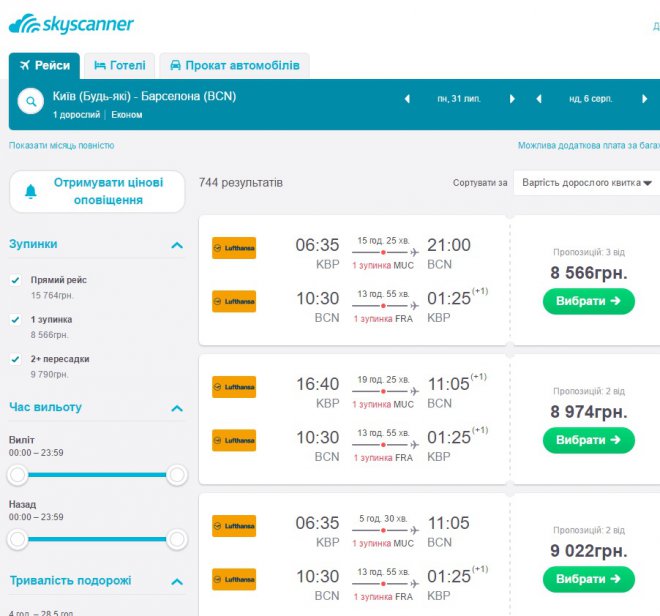Image resolution: width=660 pixels, height=616 pixels.
Task: Click Вибрати for the 8 566грн. offer
Action: 588,301
